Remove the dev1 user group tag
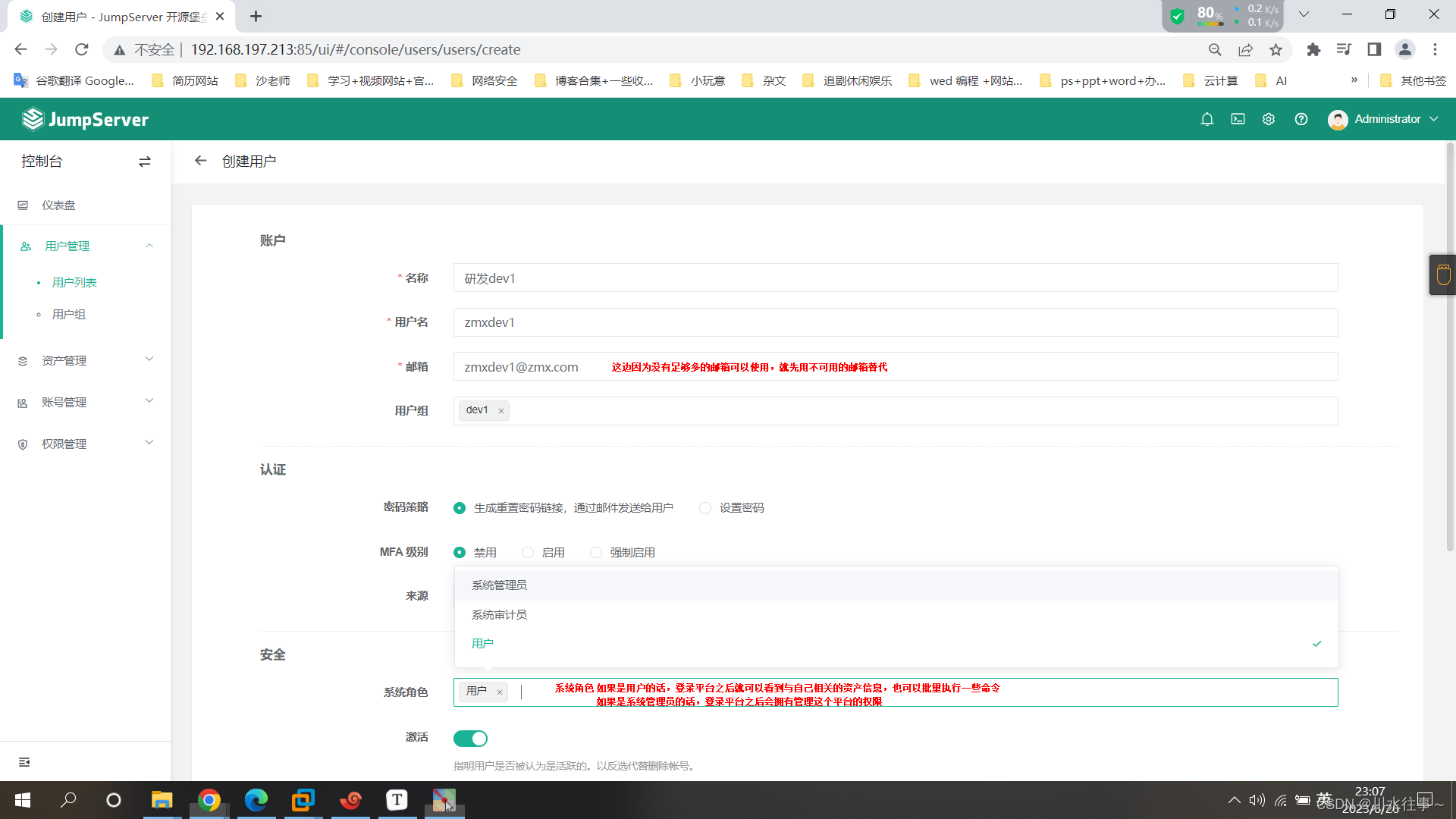 (501, 411)
